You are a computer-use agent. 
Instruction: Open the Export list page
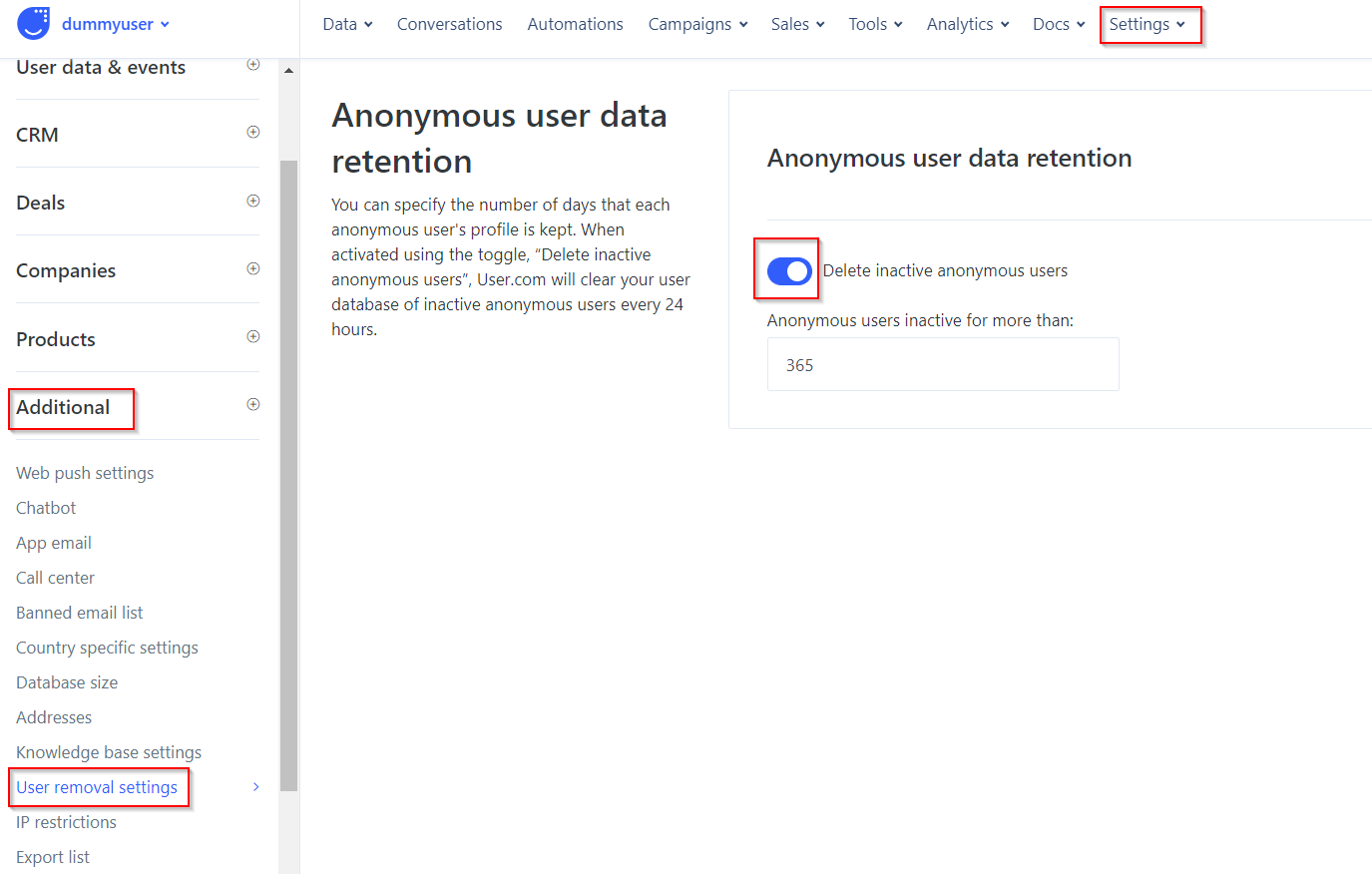point(52,856)
